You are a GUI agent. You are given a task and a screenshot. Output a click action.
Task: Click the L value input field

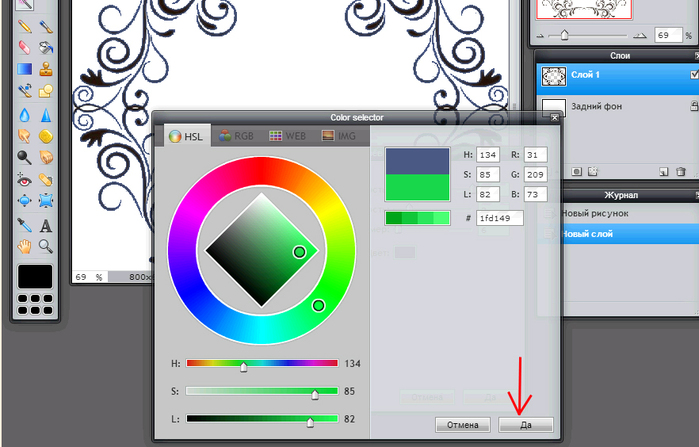point(488,194)
